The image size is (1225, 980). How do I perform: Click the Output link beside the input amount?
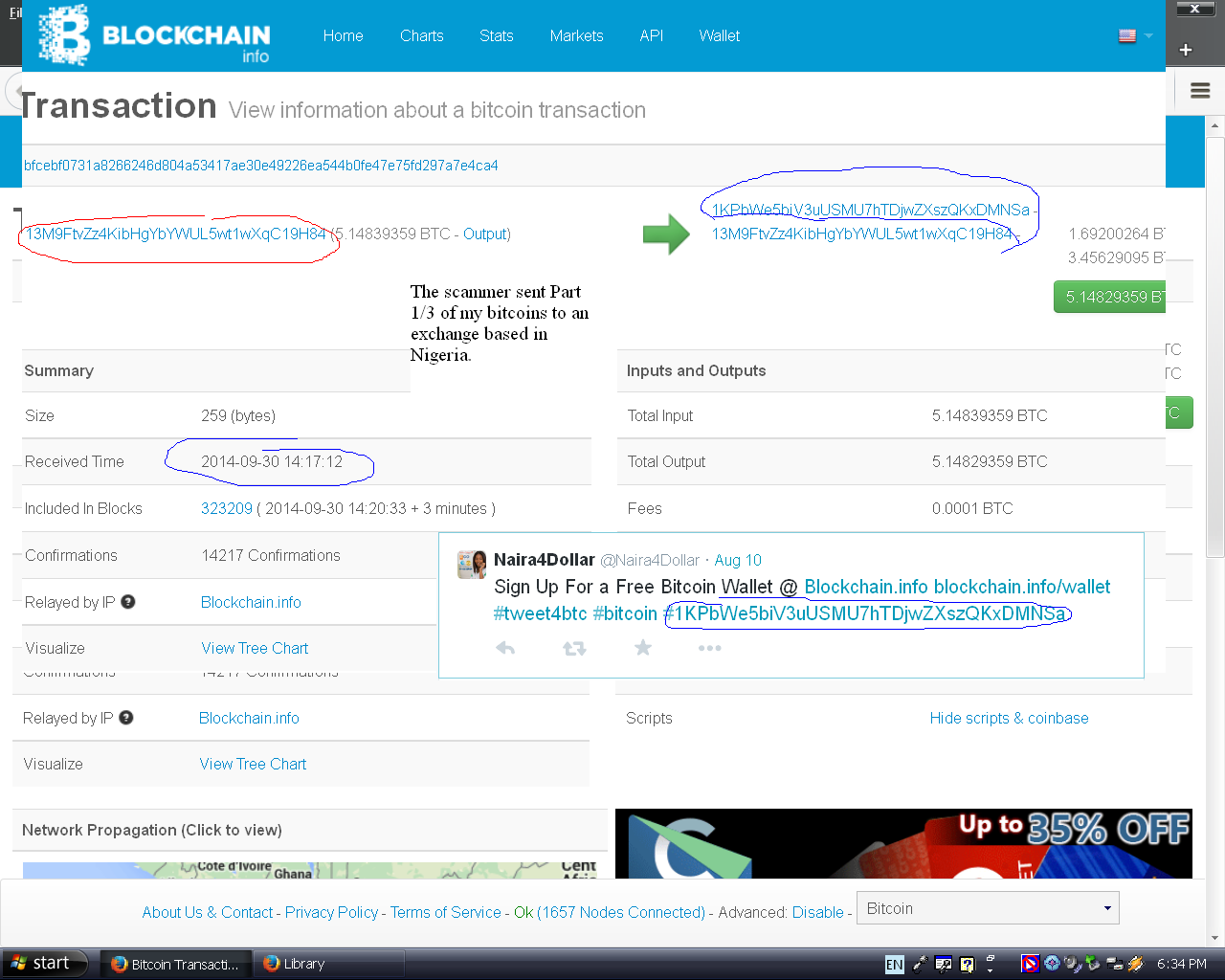tap(485, 234)
